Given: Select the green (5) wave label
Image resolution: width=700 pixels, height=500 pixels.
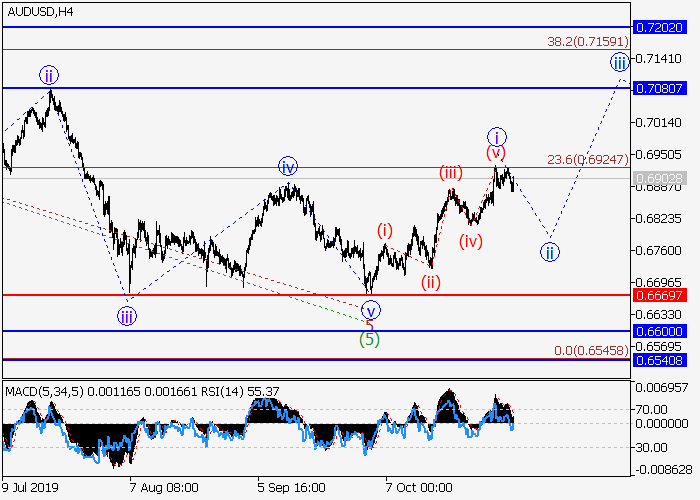Looking at the screenshot, I should click(369, 339).
